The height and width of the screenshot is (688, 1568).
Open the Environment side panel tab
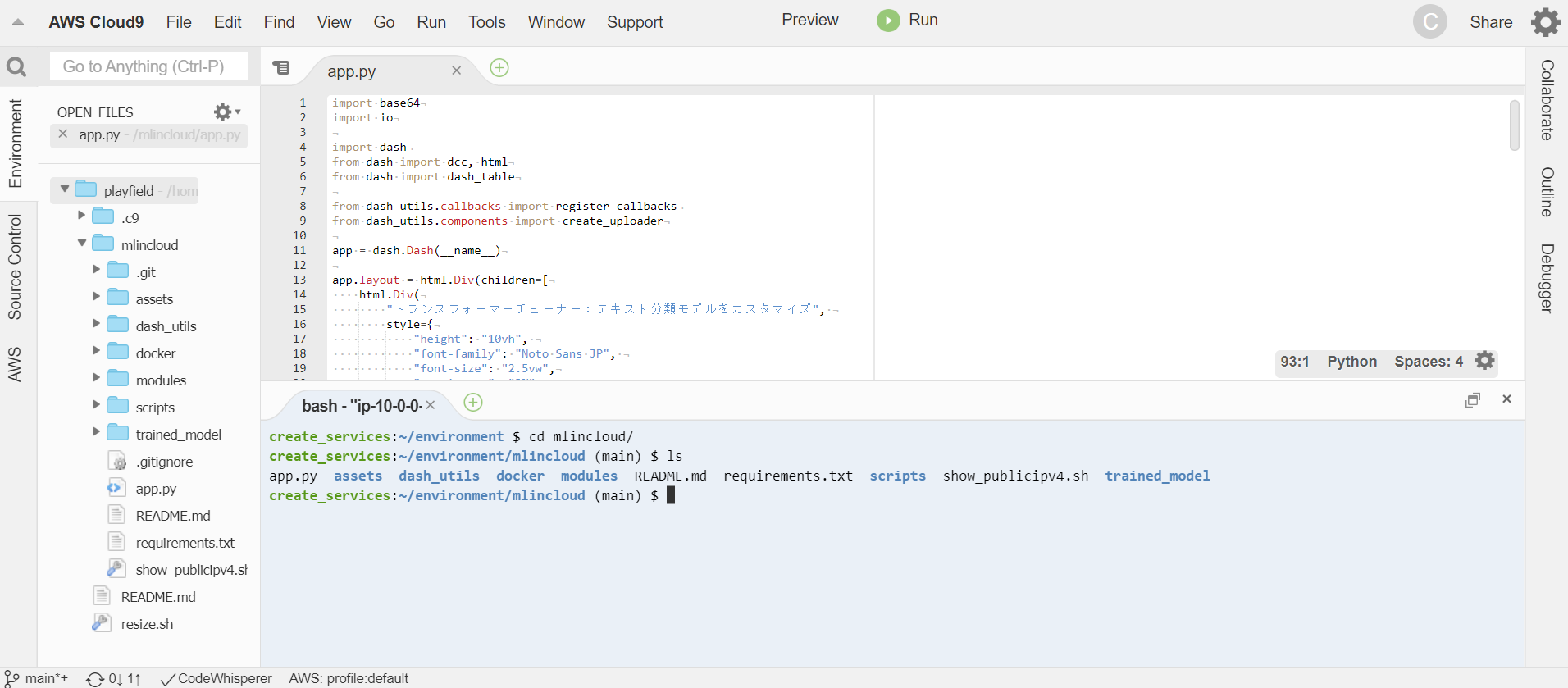[x=15, y=144]
